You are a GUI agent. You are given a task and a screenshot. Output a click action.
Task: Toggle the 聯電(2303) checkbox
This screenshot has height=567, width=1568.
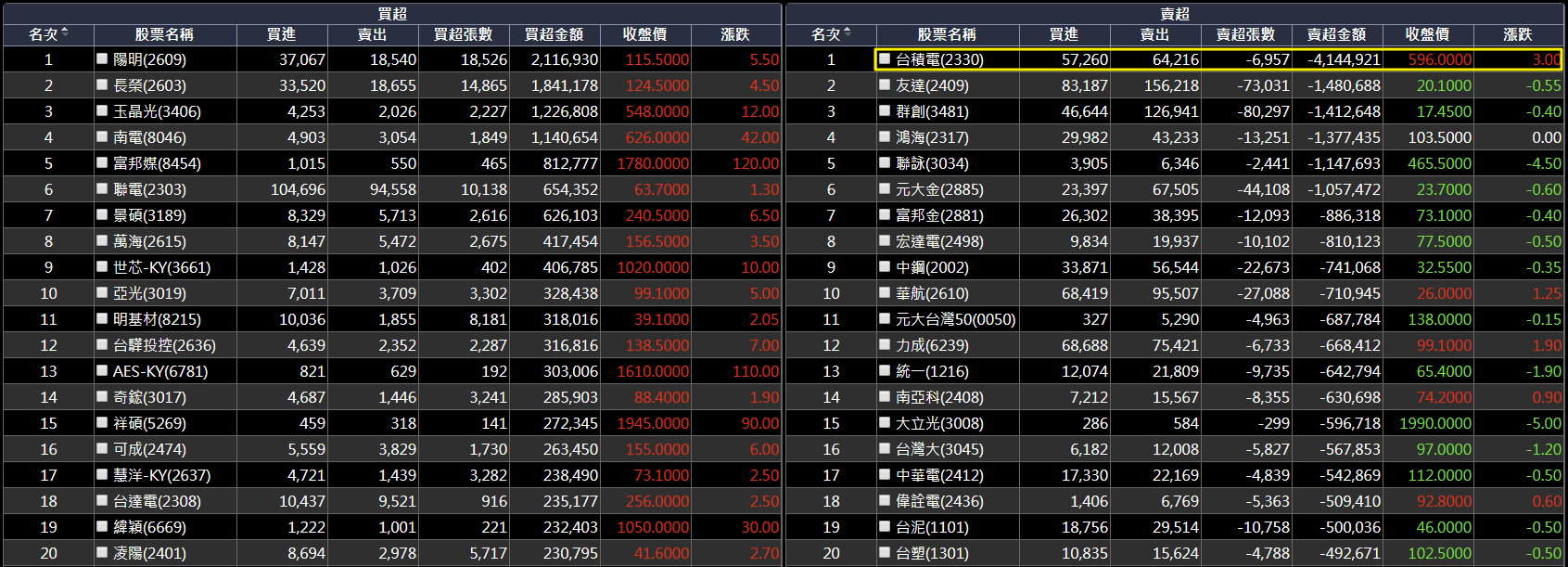102,188
